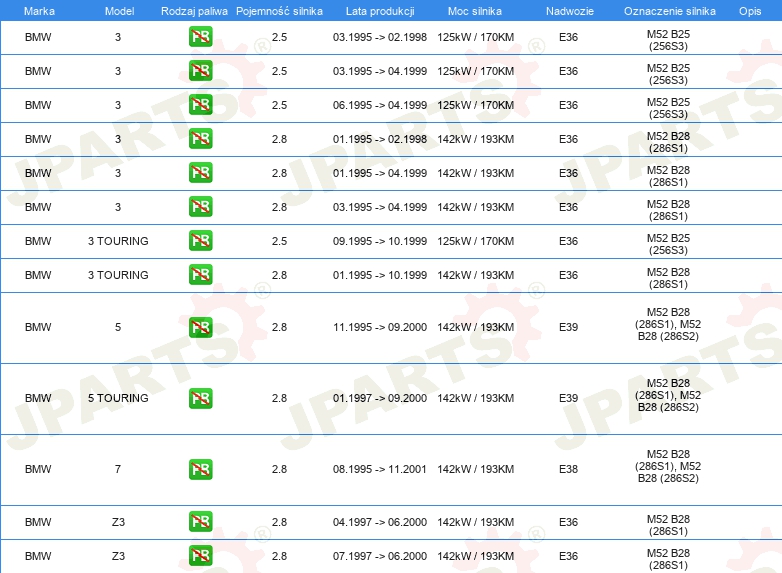Screen dimensions: 782x573
Task: Click 142kW / 193KM in BMW 7 row
Action: pyautogui.click(x=475, y=469)
